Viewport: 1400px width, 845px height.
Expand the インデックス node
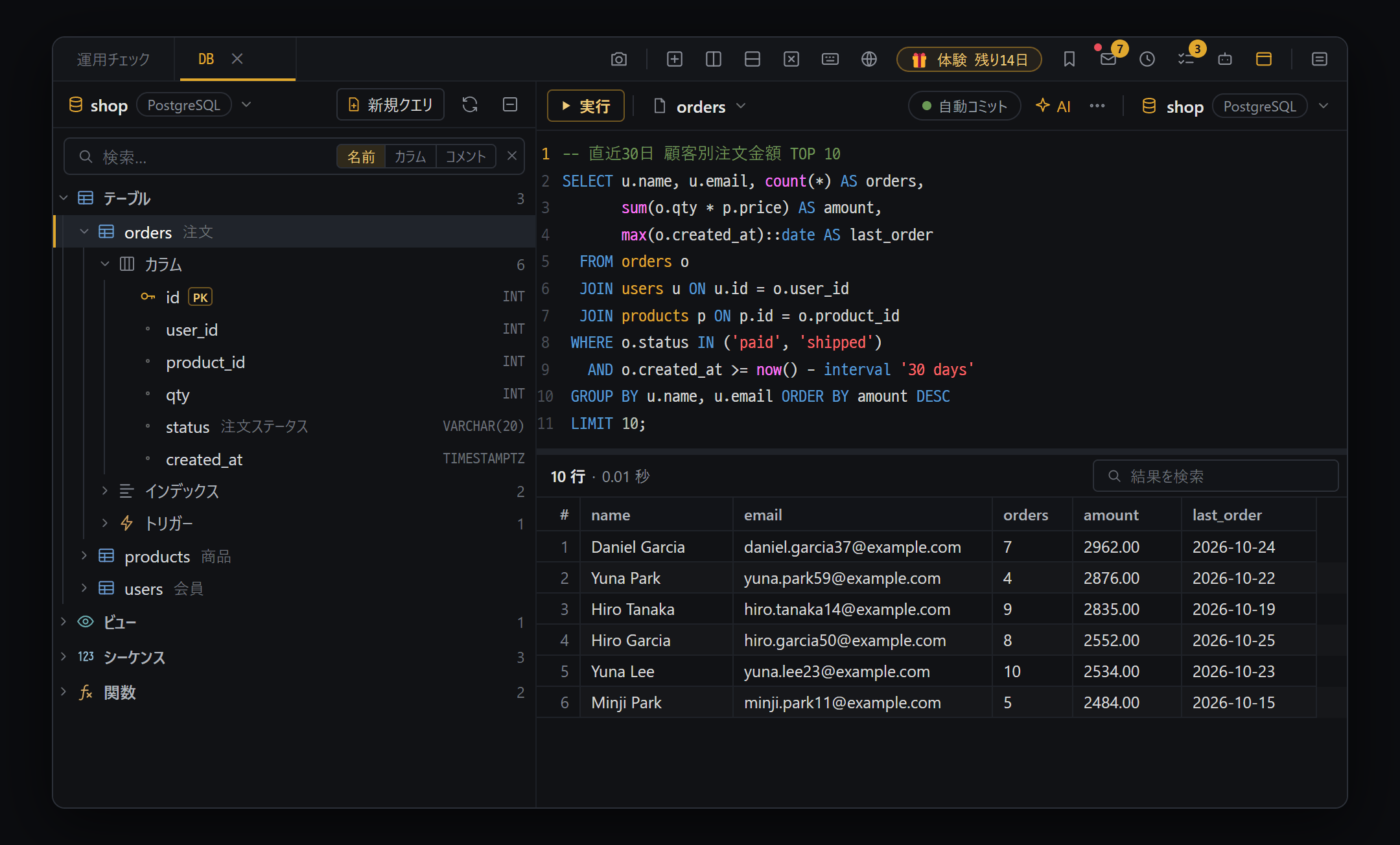105,491
